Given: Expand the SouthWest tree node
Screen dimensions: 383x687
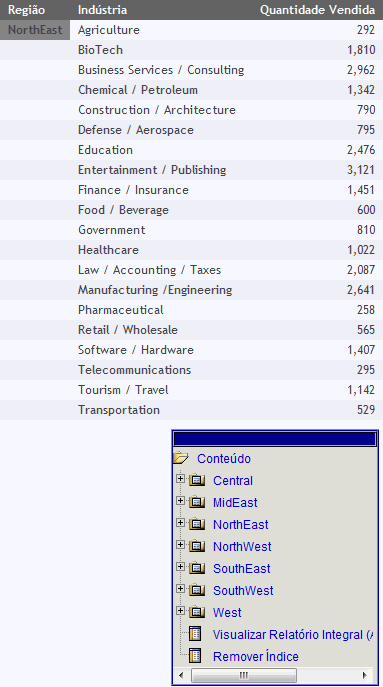Looking at the screenshot, I should (180, 588).
